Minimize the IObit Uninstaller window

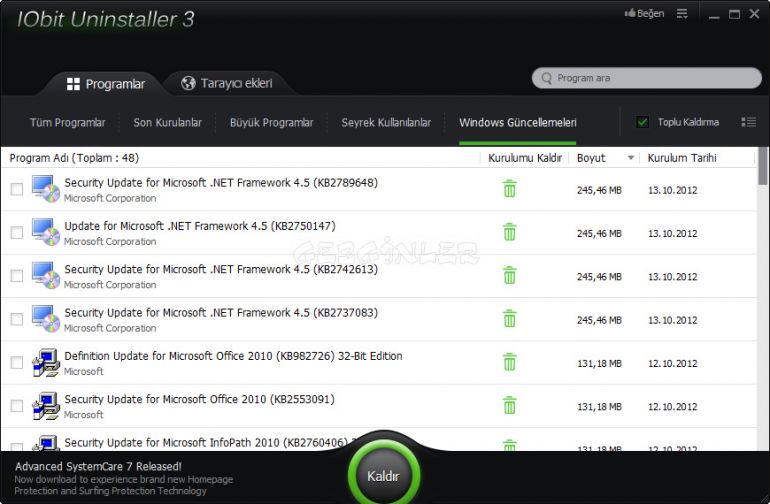coord(714,15)
